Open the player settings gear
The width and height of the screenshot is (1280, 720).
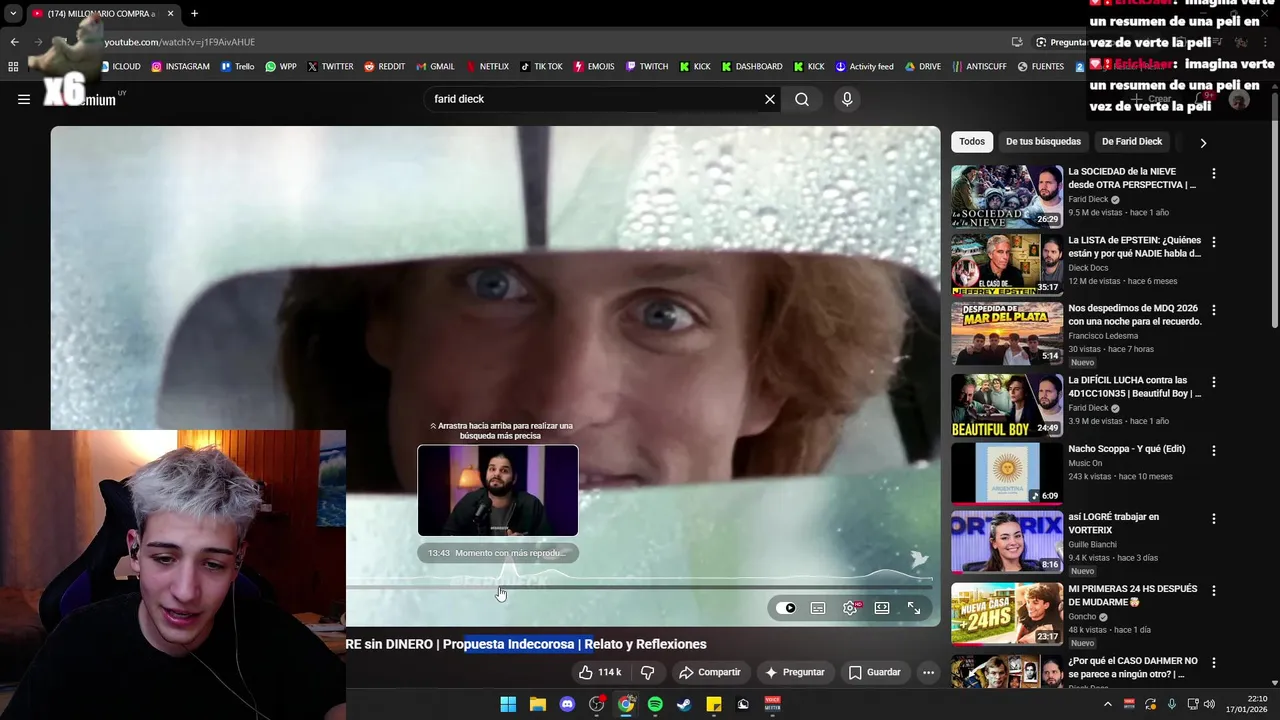coord(850,608)
